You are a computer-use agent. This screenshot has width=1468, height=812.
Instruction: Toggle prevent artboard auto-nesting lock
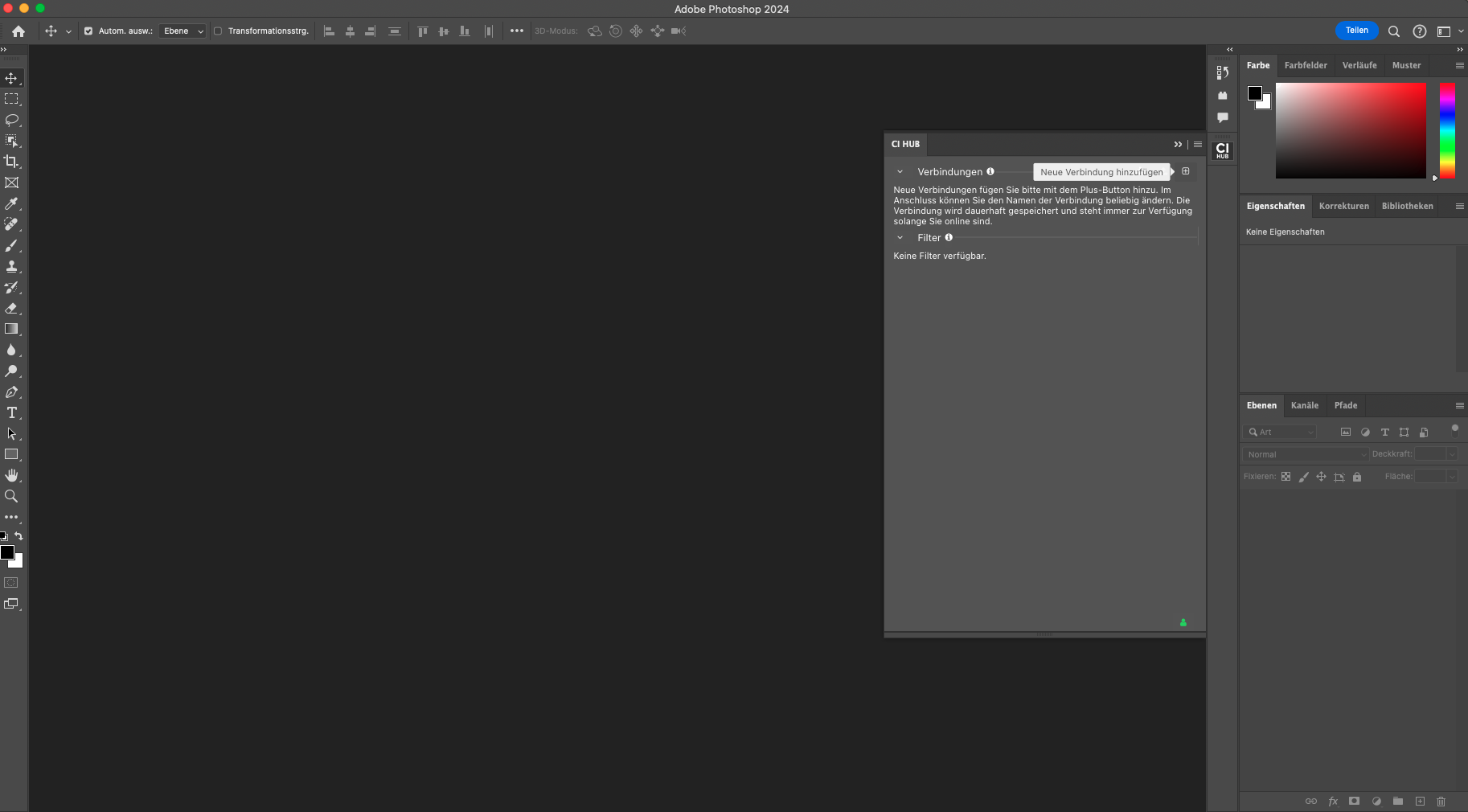[x=1339, y=477]
